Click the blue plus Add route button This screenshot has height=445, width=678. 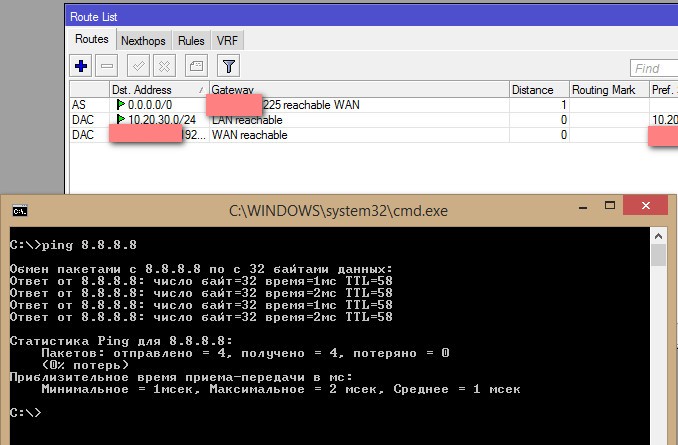(81, 66)
